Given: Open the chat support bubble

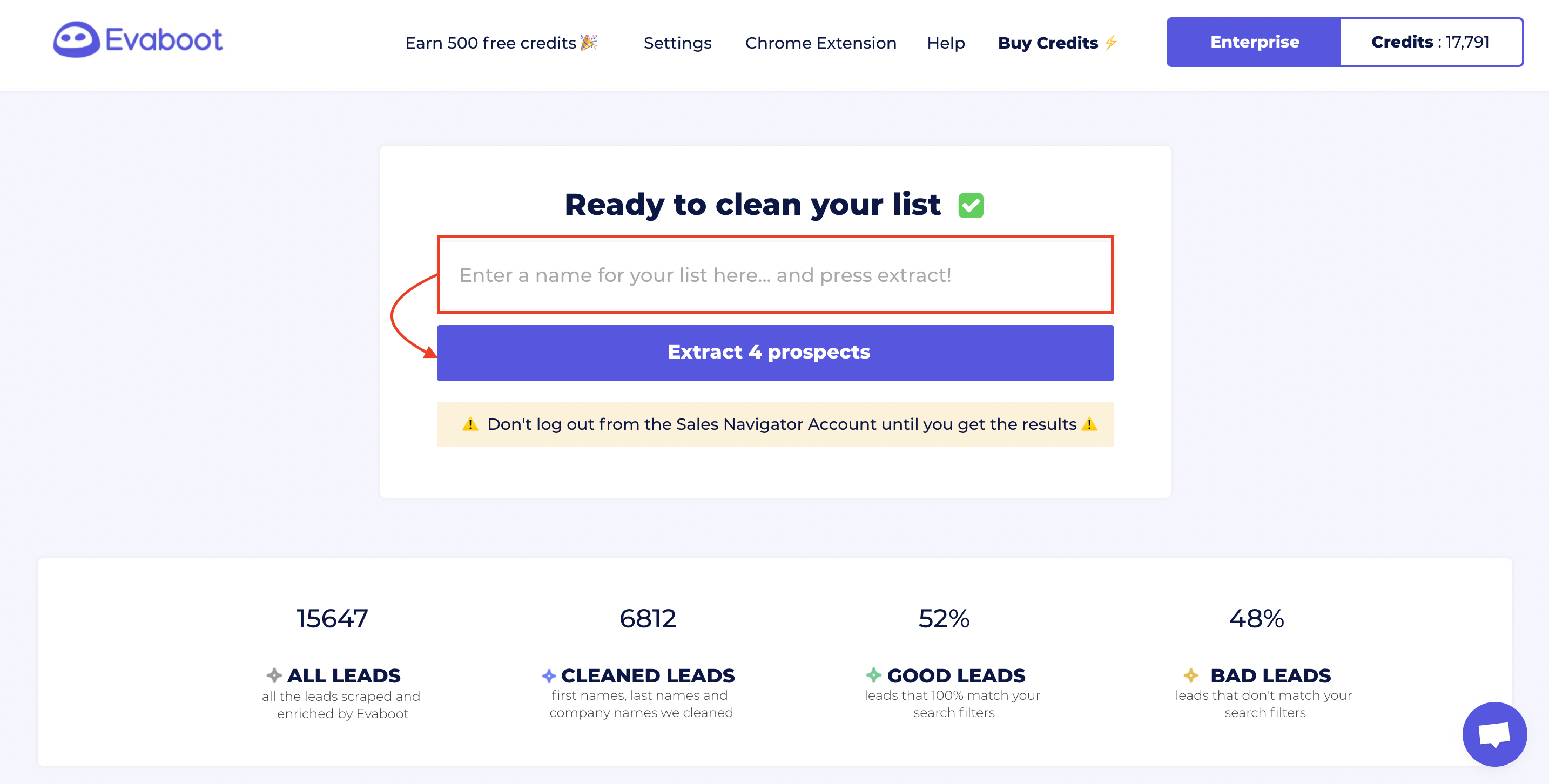Looking at the screenshot, I should (1494, 733).
